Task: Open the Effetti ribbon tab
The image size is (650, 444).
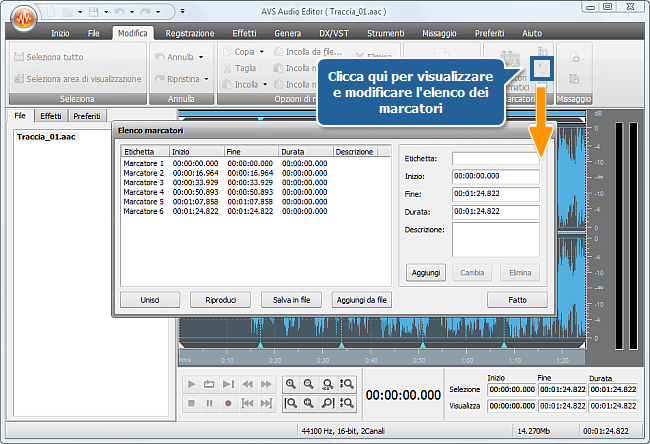Action: tap(244, 33)
